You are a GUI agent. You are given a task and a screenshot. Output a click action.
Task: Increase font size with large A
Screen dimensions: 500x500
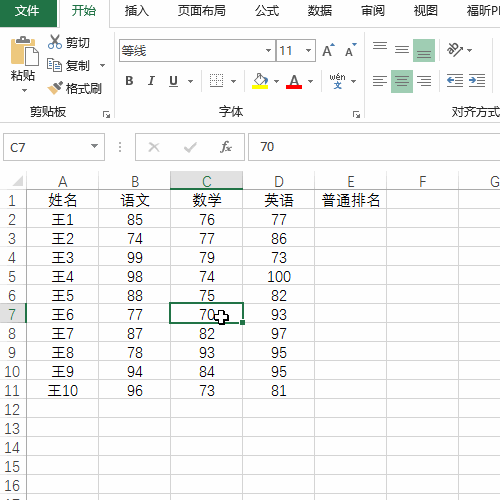(x=328, y=50)
